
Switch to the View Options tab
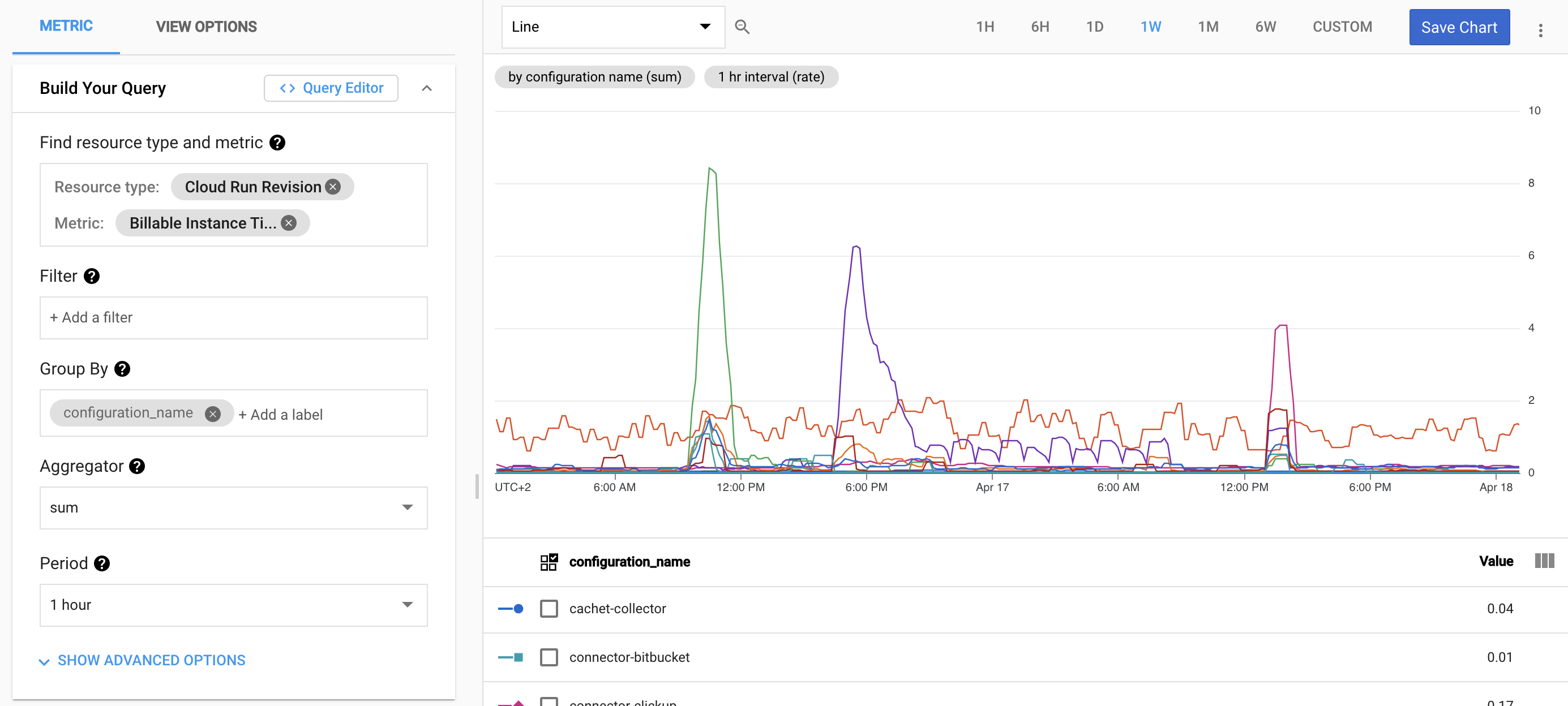pos(205,27)
